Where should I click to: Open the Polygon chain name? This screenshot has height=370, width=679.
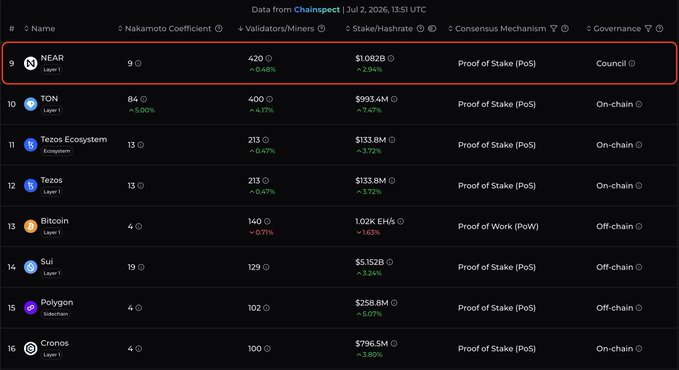57,302
